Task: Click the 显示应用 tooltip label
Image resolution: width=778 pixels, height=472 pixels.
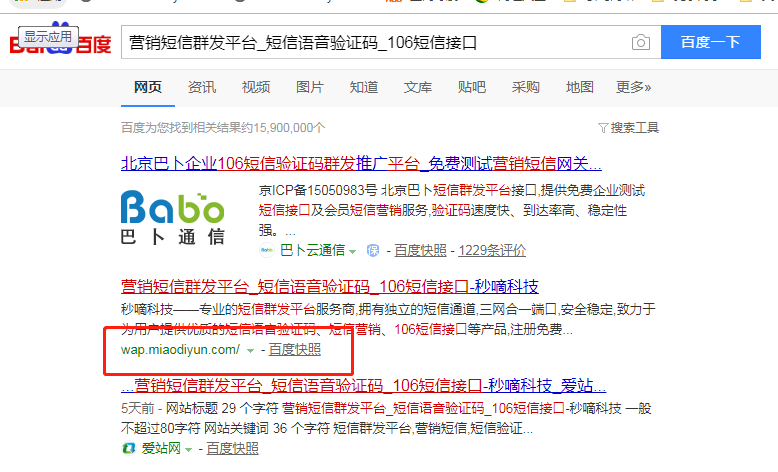Action: [48, 37]
